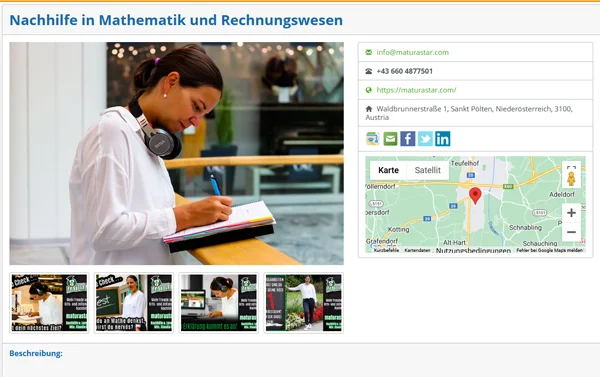600x377 pixels.
Task: Click the Alt-Hart place label on the map
Action: pyautogui.click(x=454, y=243)
